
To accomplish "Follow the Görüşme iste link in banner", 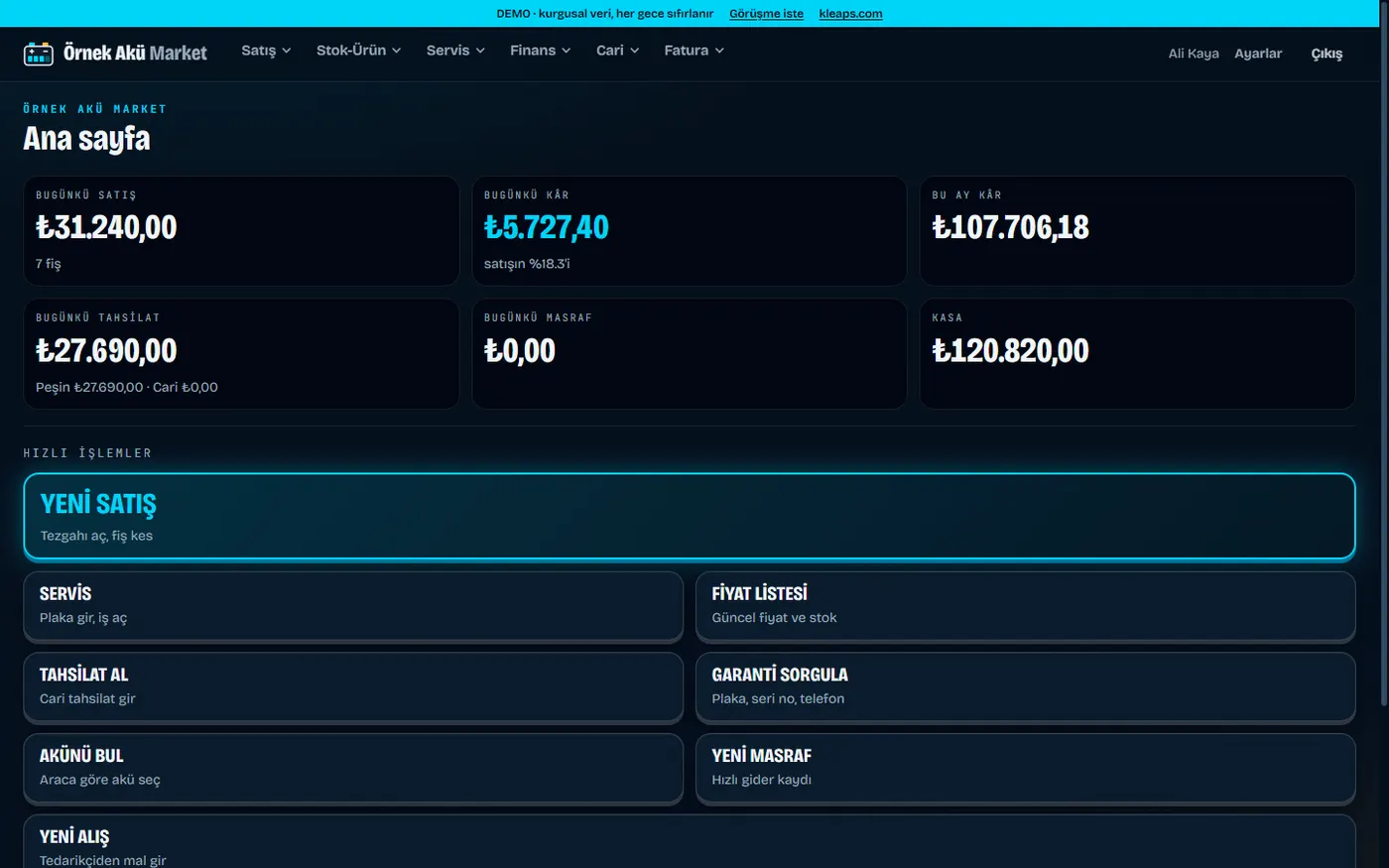I will coord(766,14).
